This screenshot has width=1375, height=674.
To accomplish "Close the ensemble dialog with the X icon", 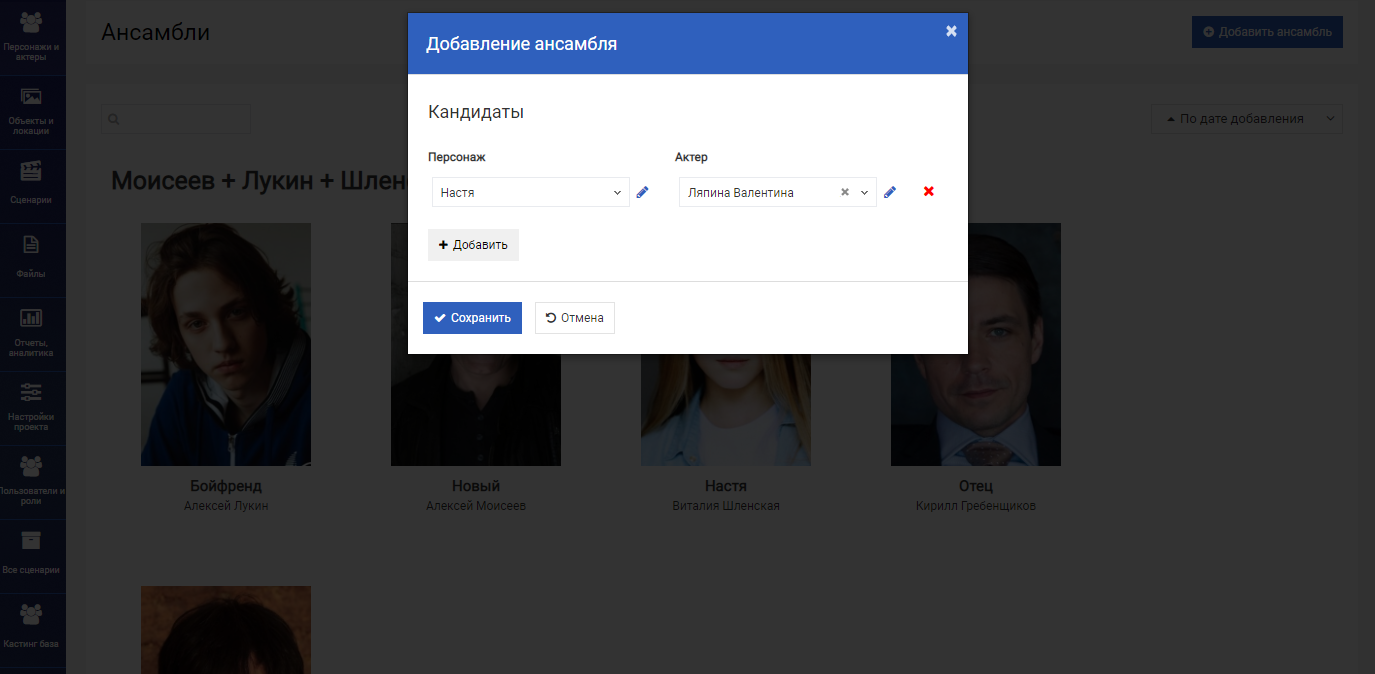I will 951,31.
